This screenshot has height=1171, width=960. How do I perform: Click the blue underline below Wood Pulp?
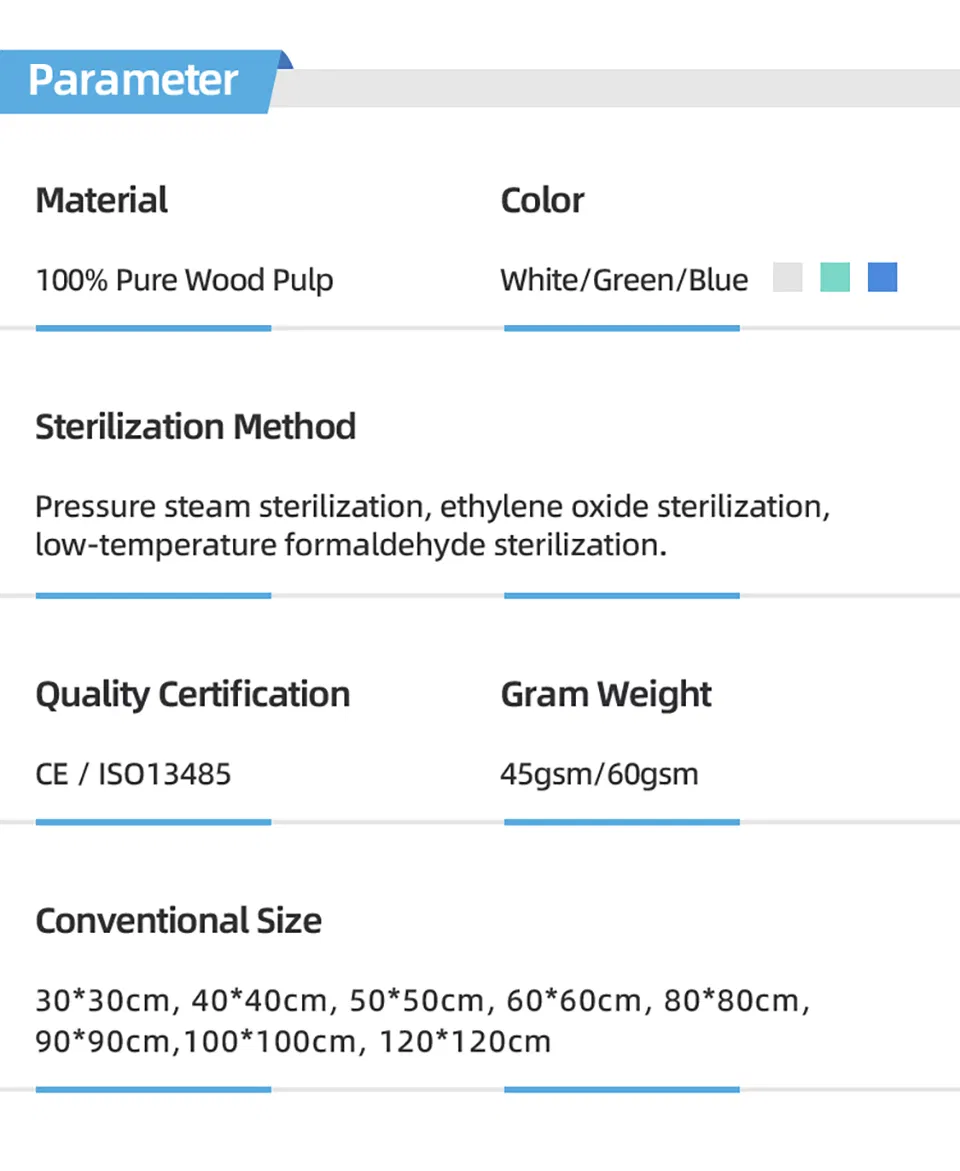click(x=153, y=328)
